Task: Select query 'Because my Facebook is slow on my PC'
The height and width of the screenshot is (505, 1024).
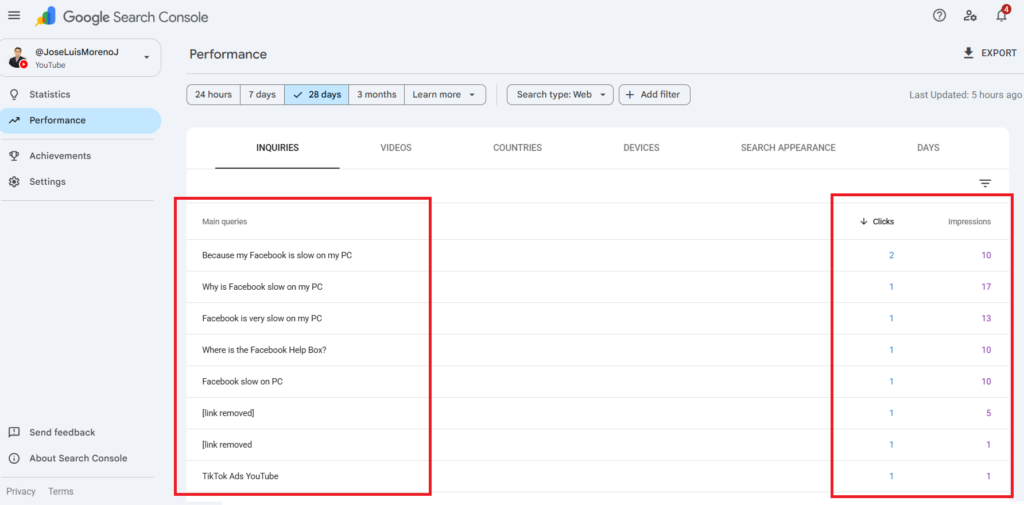Action: point(277,255)
